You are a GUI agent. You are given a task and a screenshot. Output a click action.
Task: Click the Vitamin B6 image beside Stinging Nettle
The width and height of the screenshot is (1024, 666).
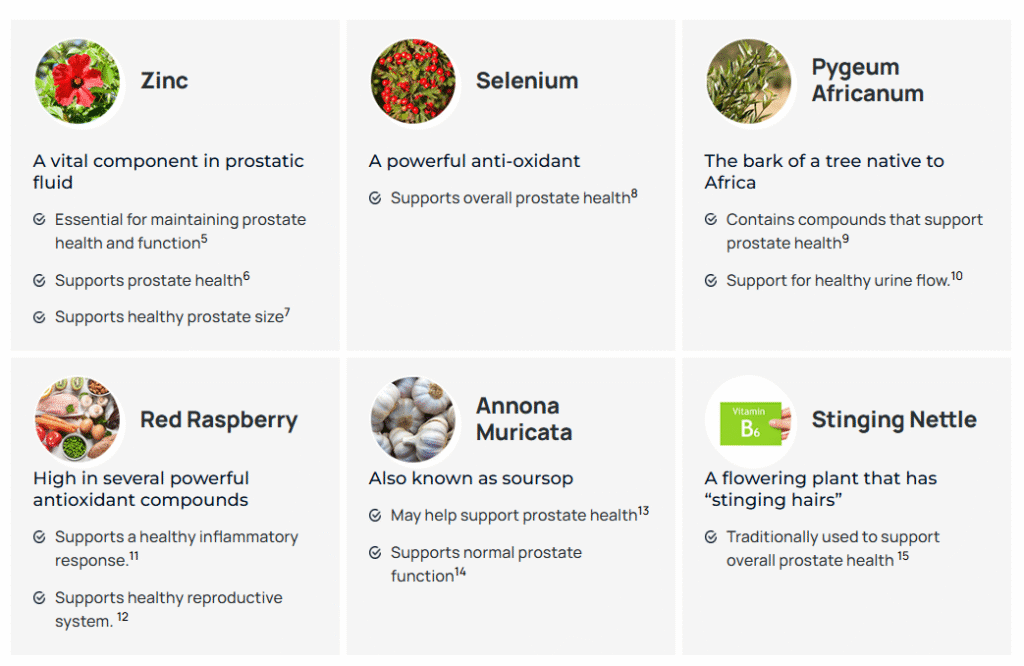pos(750,419)
